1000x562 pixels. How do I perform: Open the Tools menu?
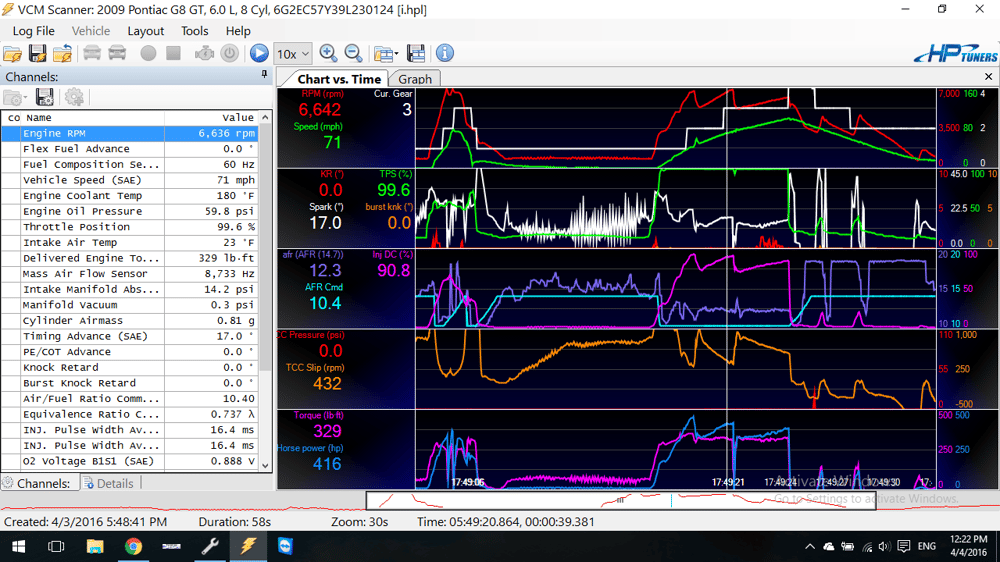(x=194, y=31)
